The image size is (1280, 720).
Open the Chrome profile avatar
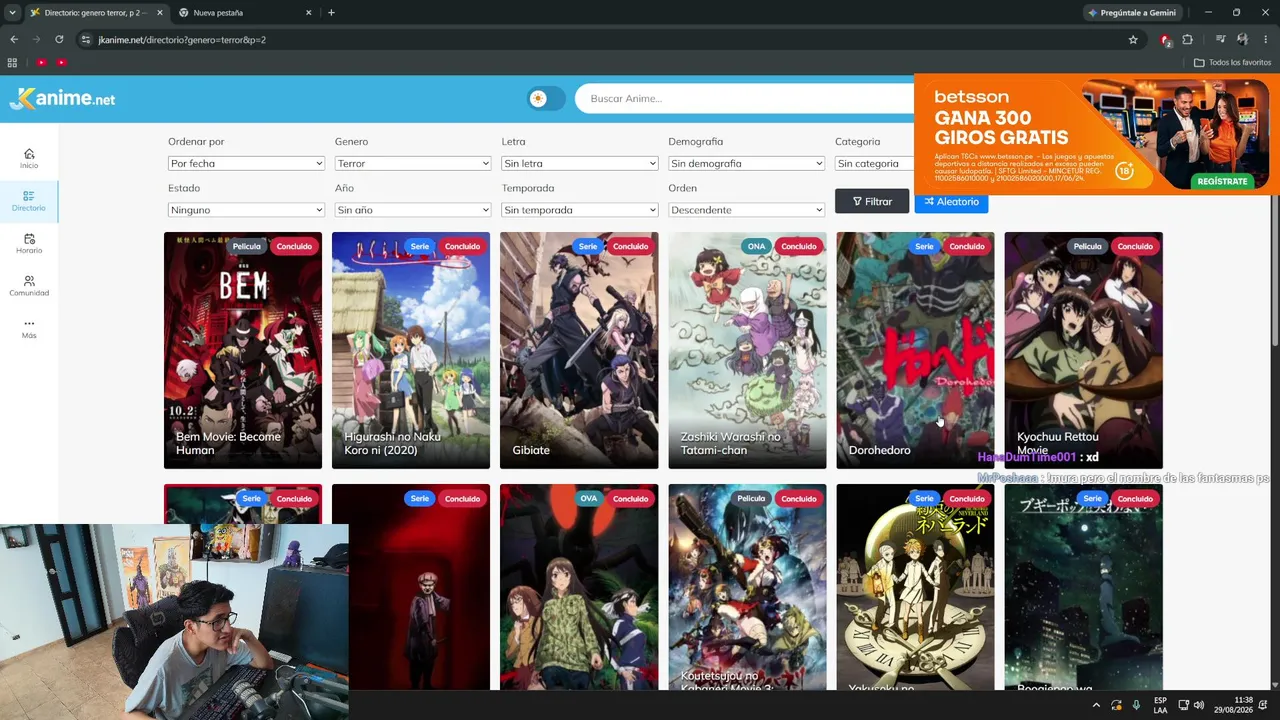tap(1242, 40)
